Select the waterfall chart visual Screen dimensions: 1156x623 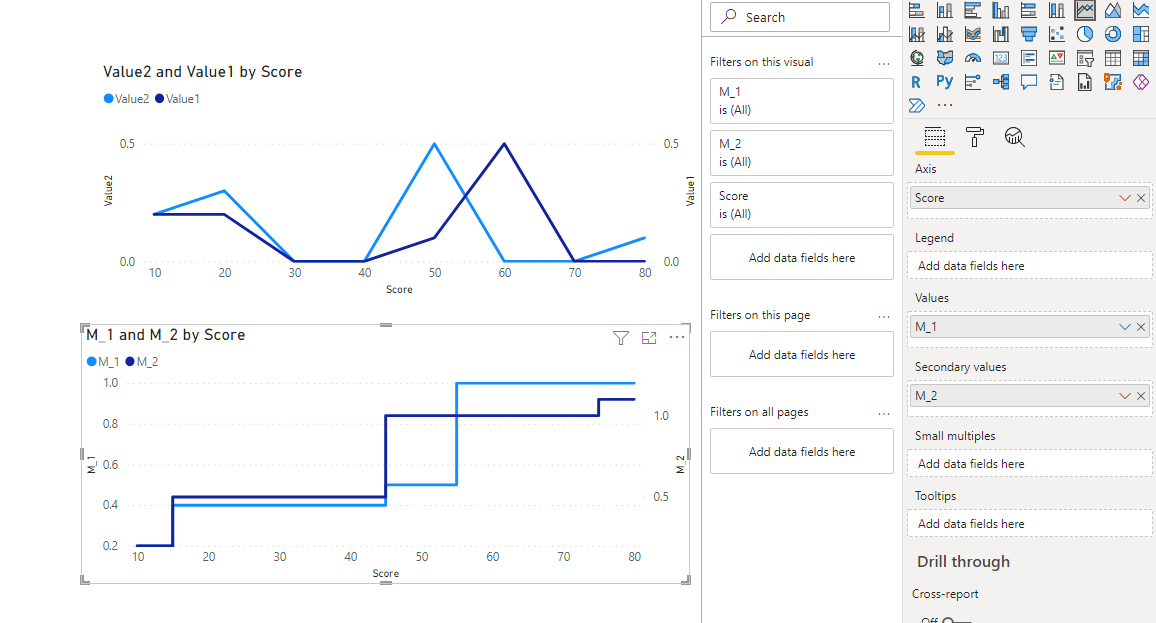click(x=1000, y=34)
